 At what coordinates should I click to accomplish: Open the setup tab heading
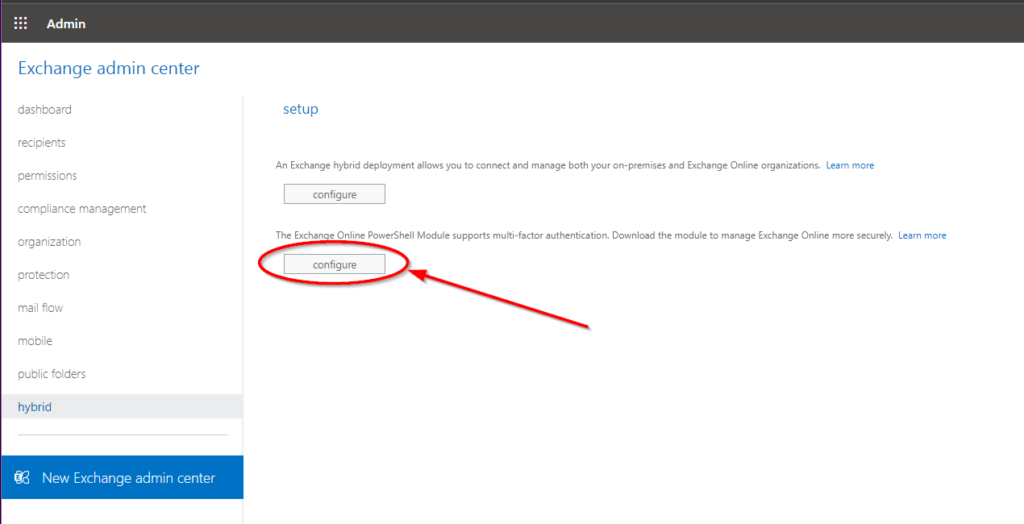(300, 109)
